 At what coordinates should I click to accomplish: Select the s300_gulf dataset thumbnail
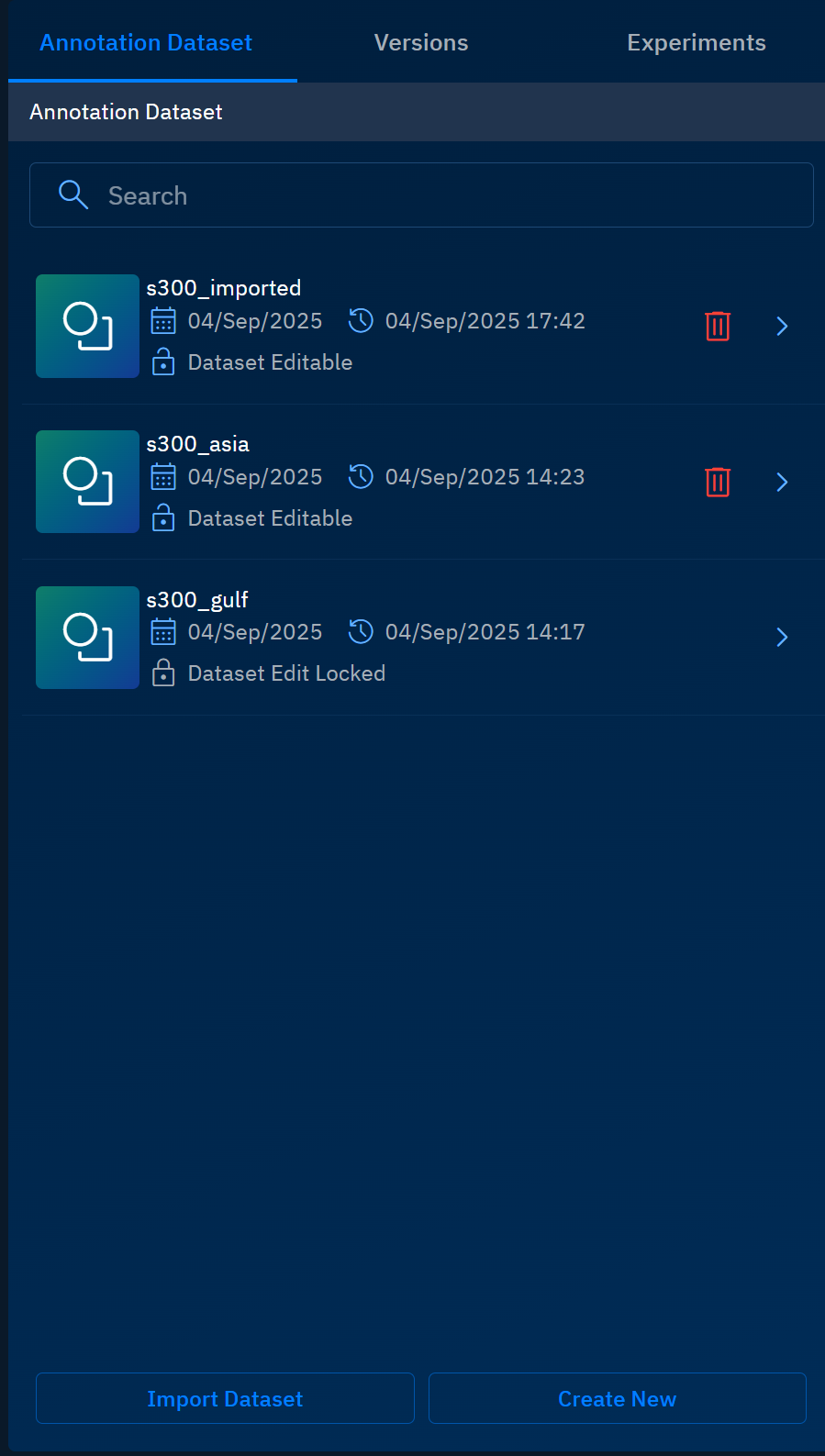tap(87, 638)
